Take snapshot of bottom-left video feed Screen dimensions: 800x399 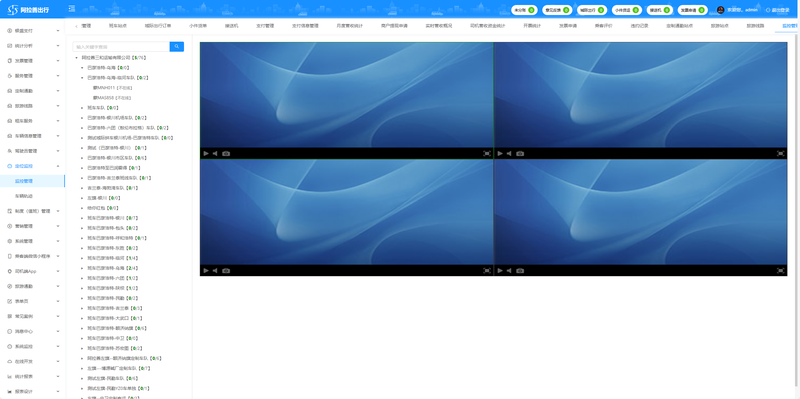tap(226, 270)
